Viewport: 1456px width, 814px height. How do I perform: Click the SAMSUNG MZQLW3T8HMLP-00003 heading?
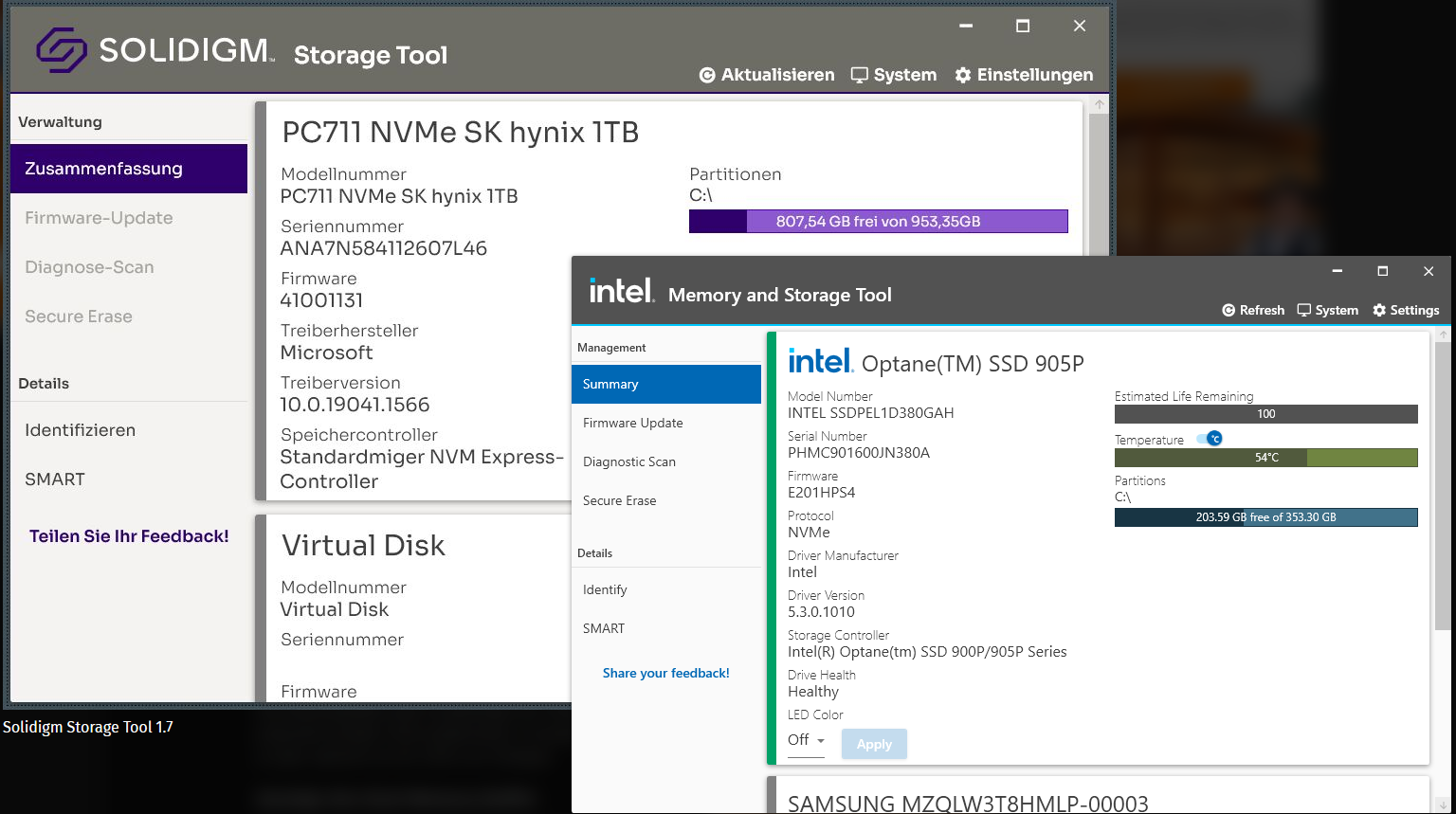point(968,804)
